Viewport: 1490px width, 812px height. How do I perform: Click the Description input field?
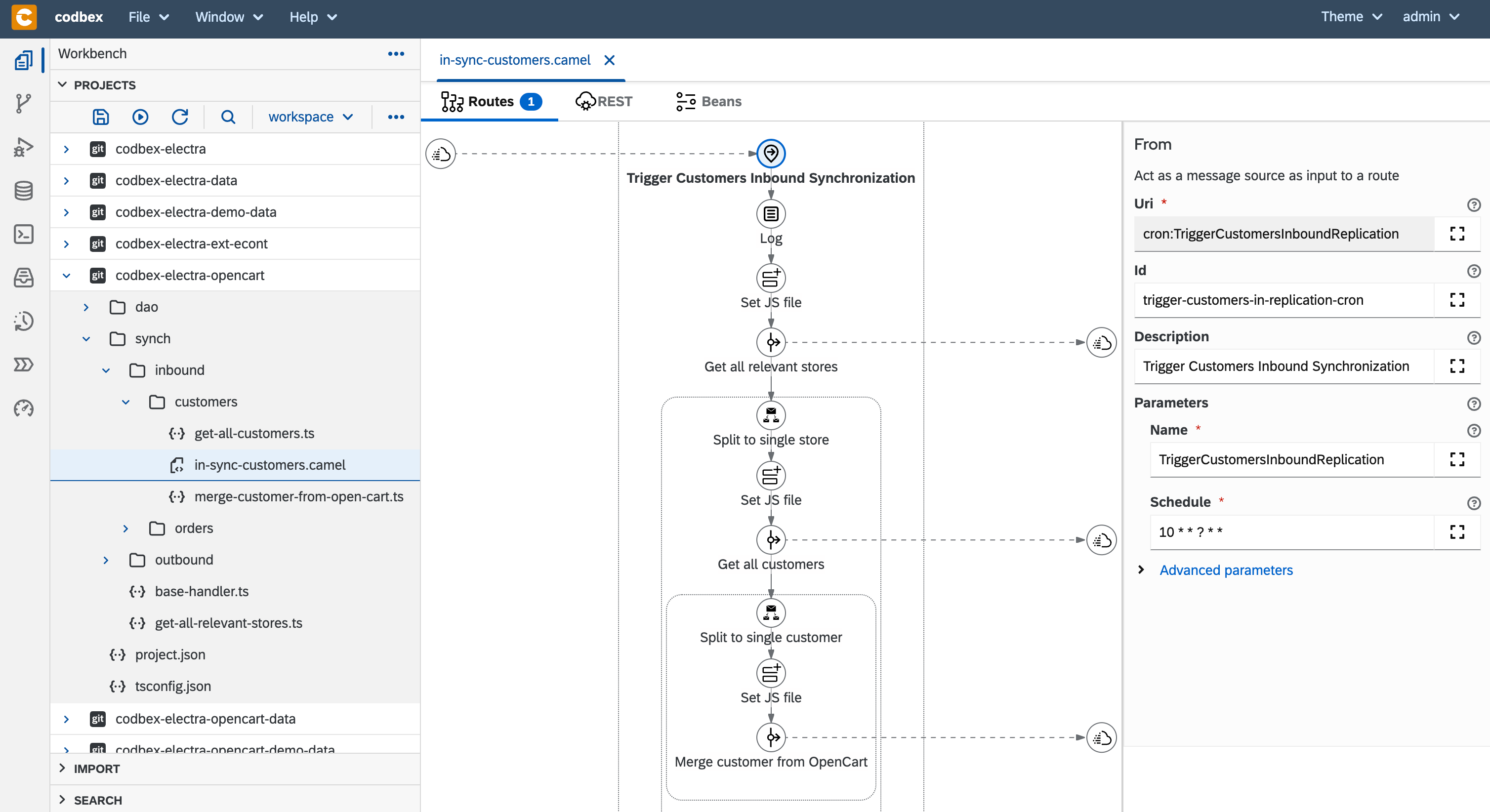tap(1283, 366)
